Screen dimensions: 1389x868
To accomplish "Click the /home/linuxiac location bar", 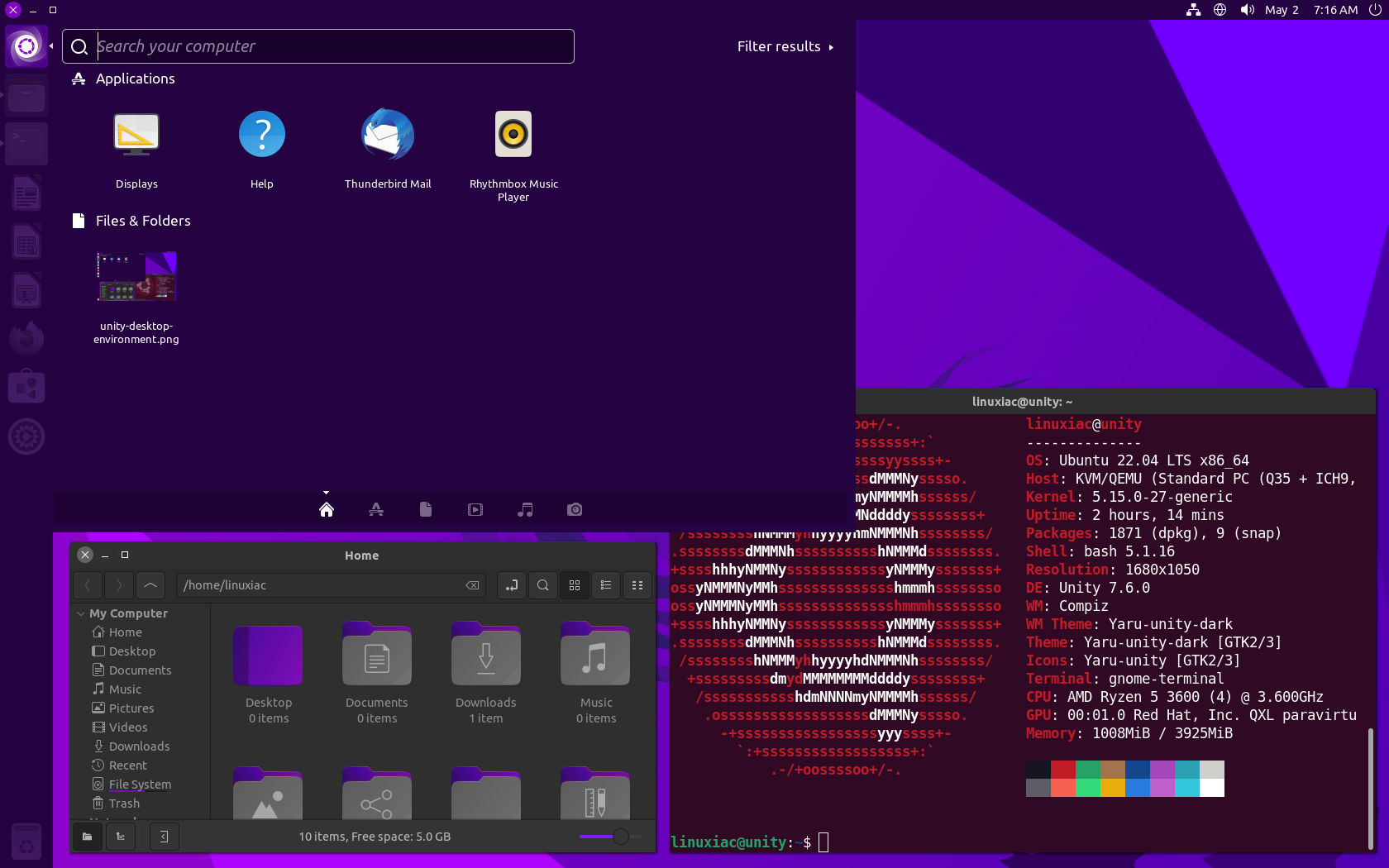I will [331, 585].
